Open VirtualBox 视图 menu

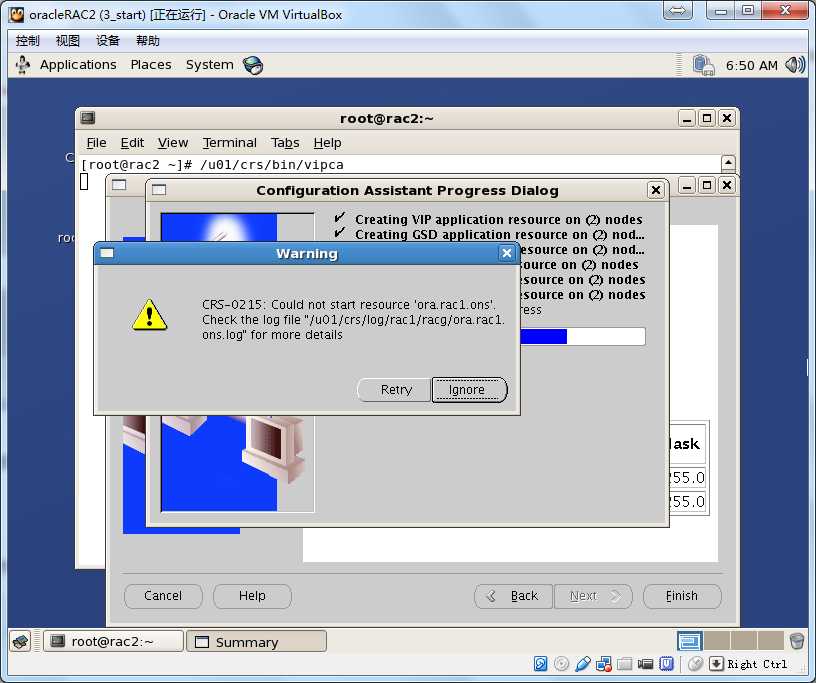68,41
